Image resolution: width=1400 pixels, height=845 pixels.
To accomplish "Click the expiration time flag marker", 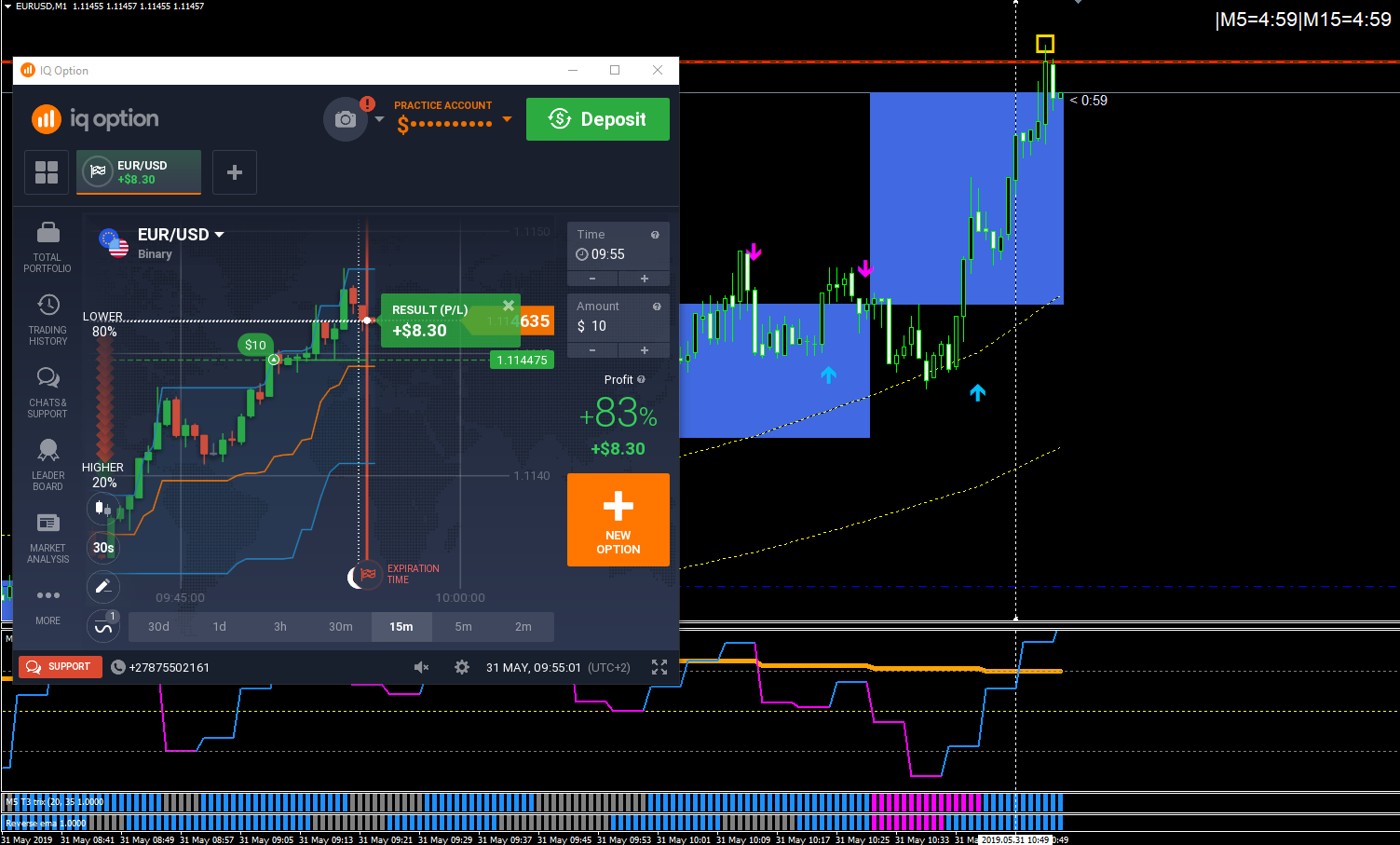I will (368, 574).
